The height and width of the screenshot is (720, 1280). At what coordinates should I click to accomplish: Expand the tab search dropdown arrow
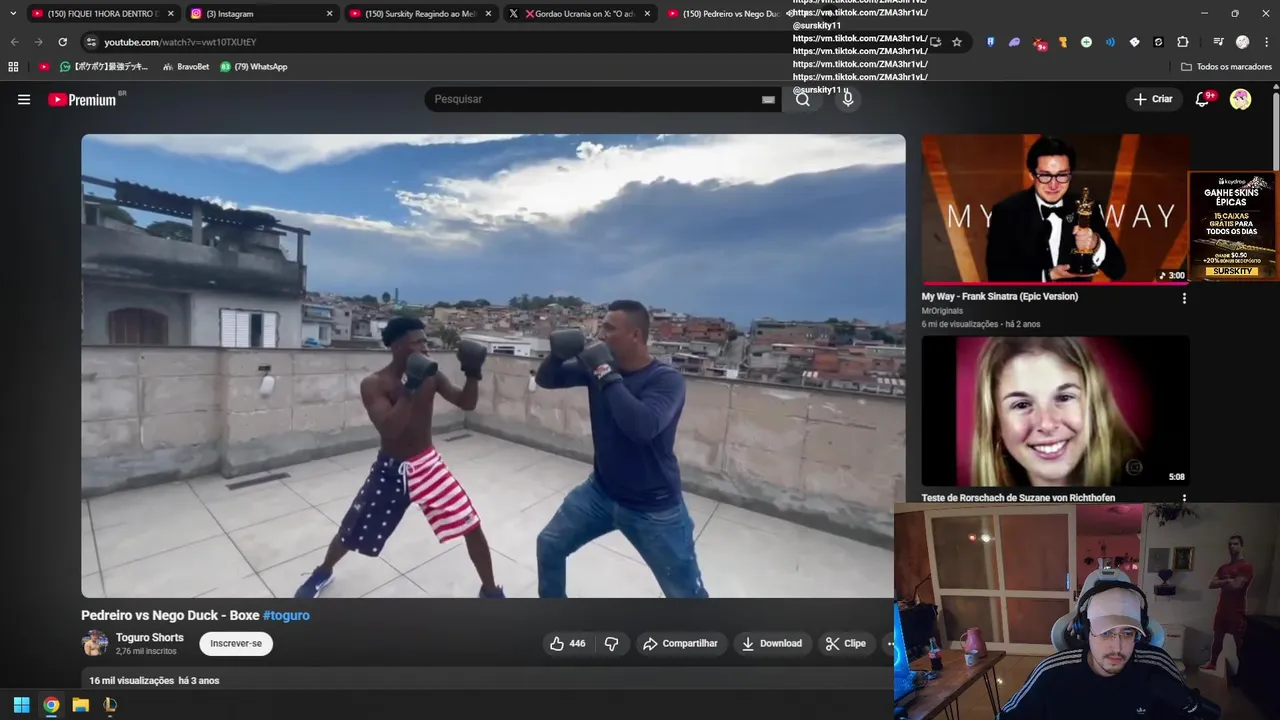coord(12,13)
